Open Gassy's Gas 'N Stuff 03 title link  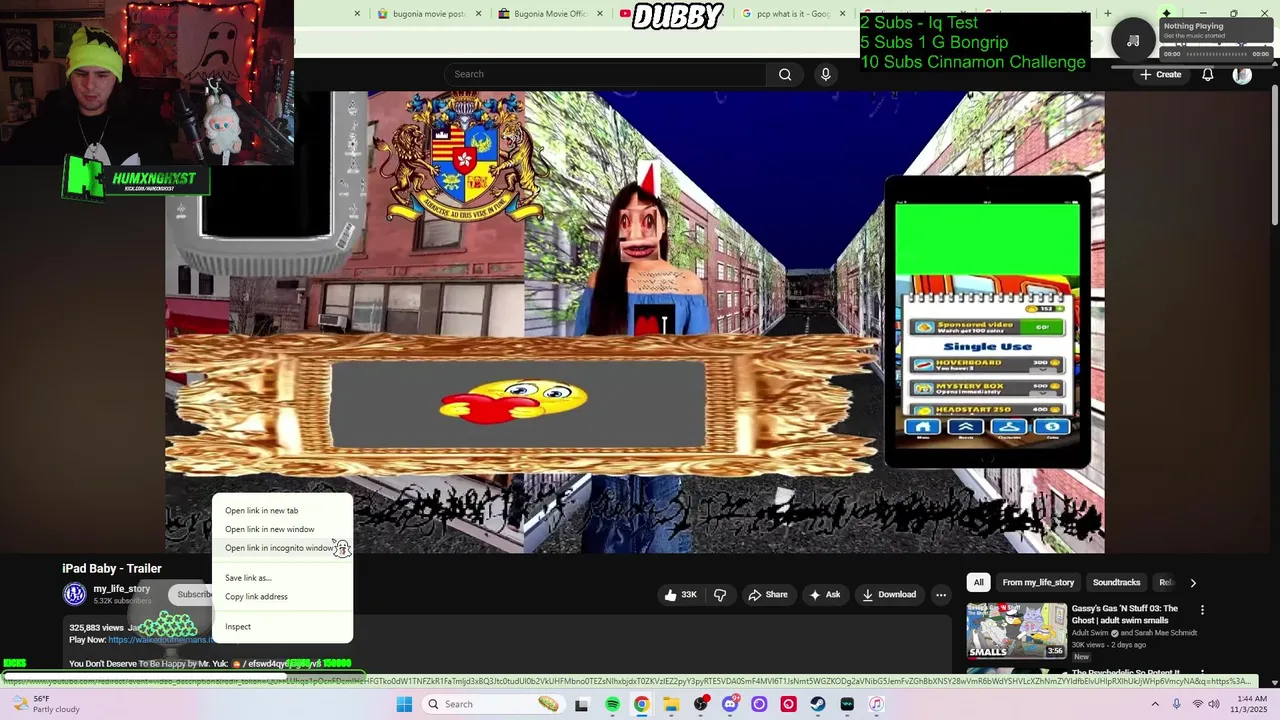click(1124, 615)
